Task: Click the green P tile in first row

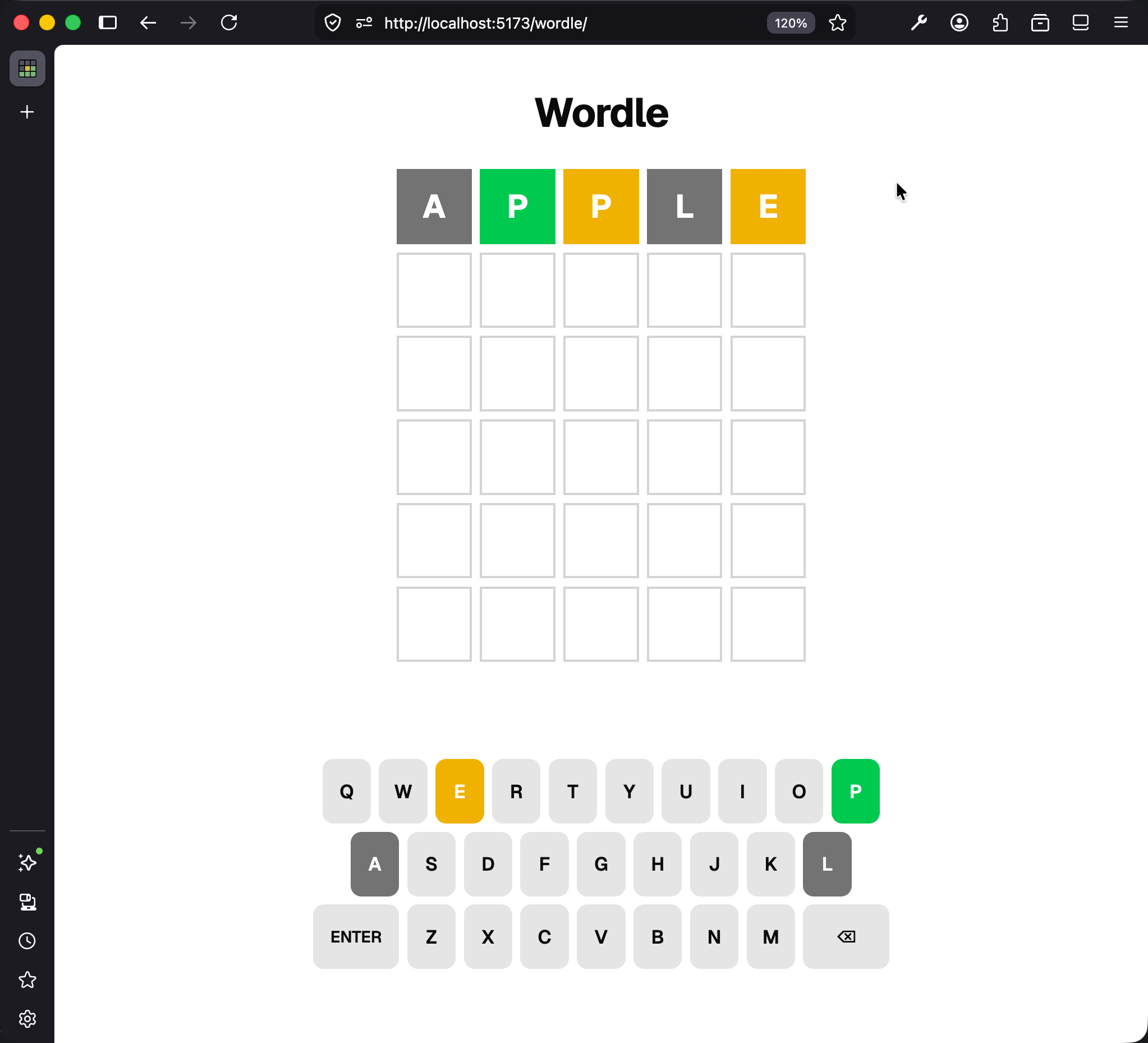Action: click(x=517, y=206)
